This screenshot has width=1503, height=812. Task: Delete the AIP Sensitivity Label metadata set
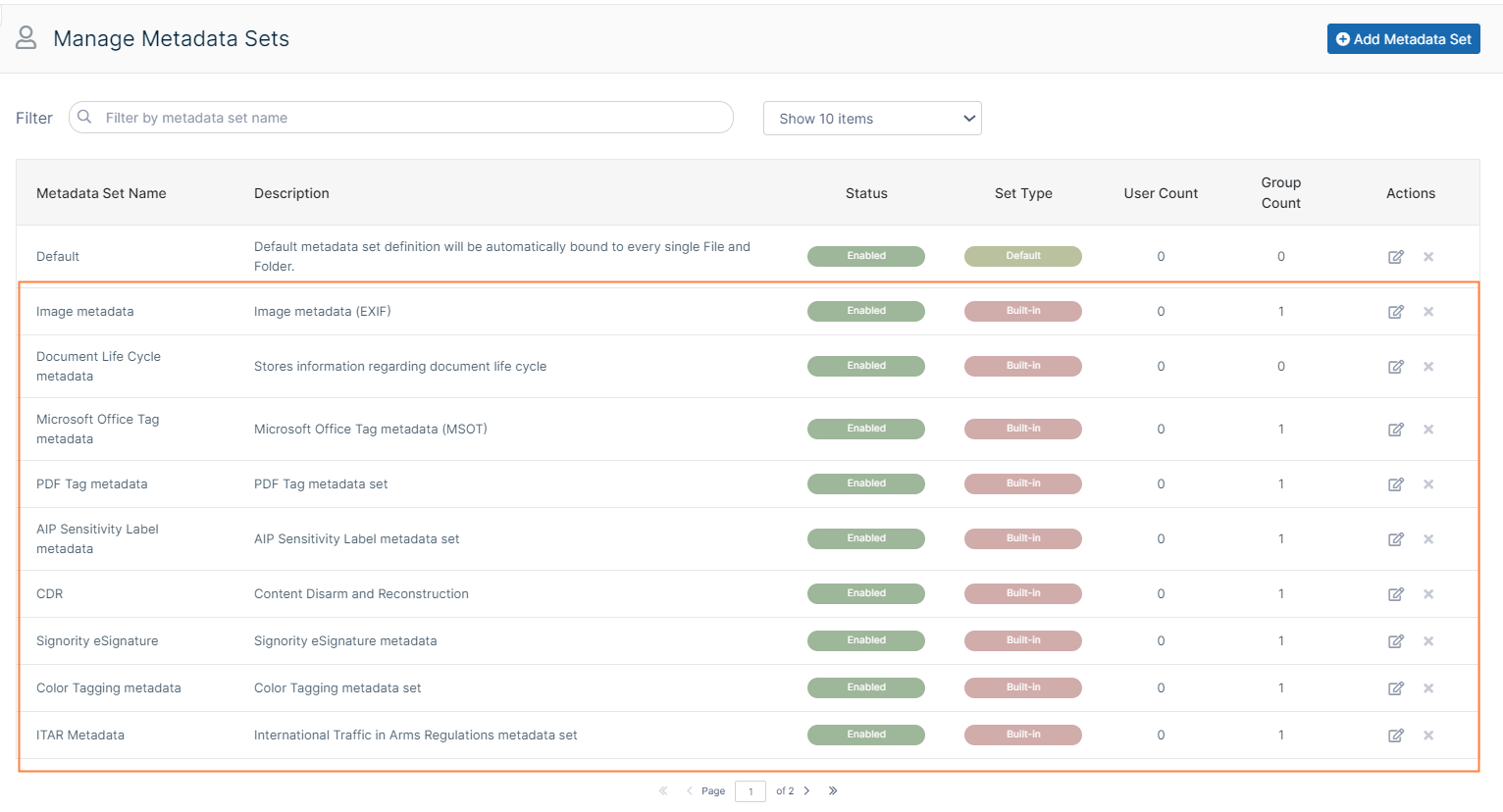coord(1428,539)
